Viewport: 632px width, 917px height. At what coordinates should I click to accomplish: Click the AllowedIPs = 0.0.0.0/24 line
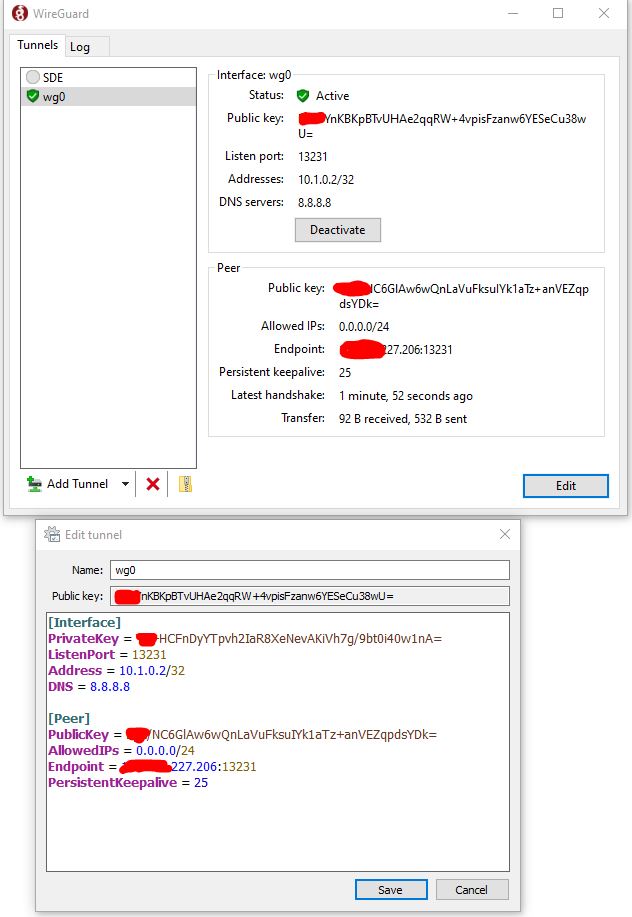(x=121, y=750)
